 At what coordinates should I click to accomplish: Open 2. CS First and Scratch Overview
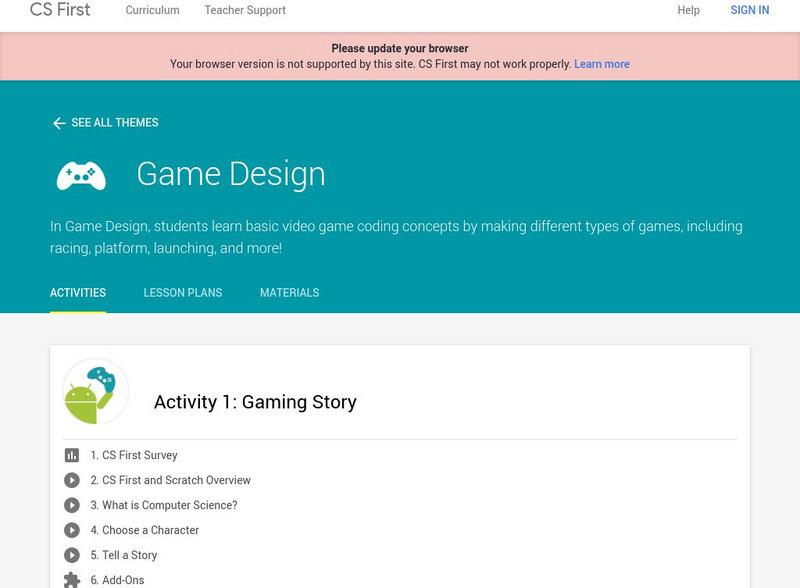point(170,480)
